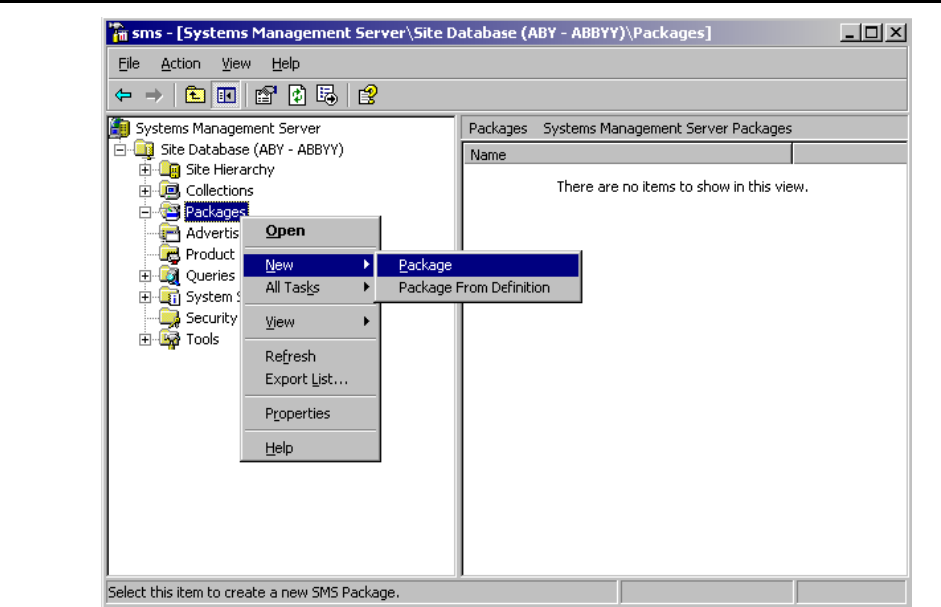Select the Systems Management Server tree label
Image resolution: width=941 pixels, height=607 pixels.
228,128
